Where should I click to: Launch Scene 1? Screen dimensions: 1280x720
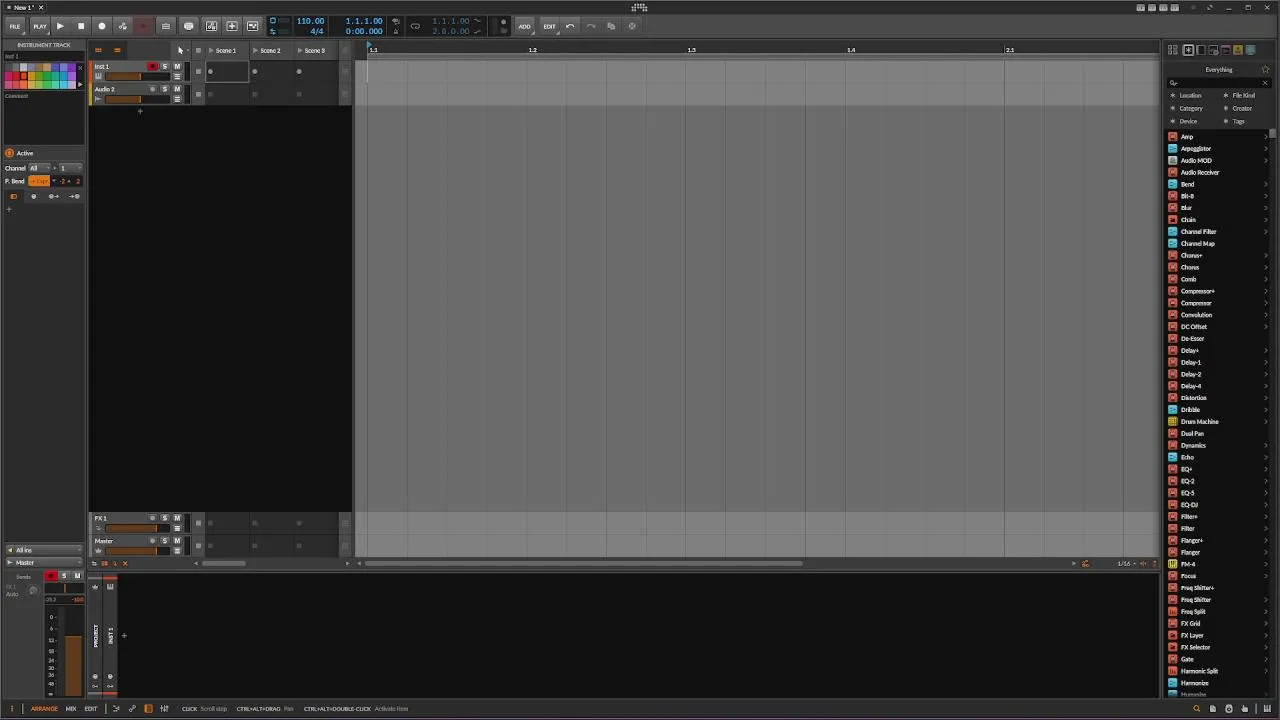pyautogui.click(x=211, y=50)
